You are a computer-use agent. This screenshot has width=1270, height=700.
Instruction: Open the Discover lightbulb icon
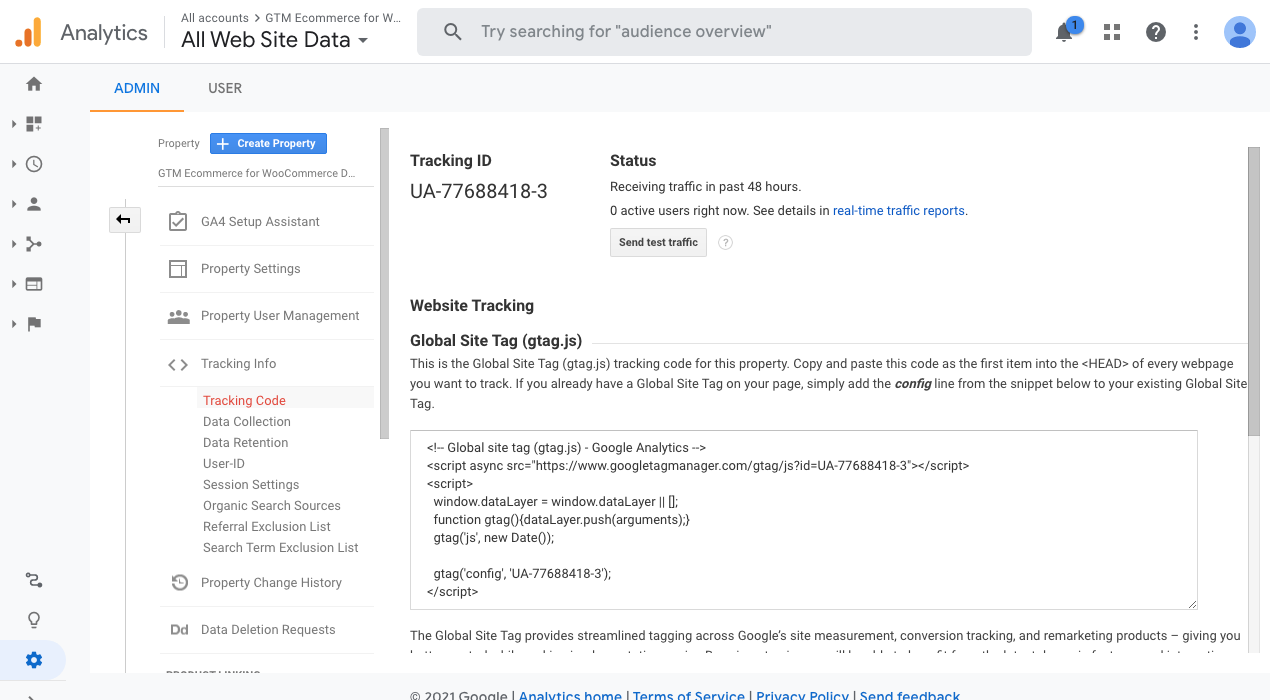[x=34, y=620]
